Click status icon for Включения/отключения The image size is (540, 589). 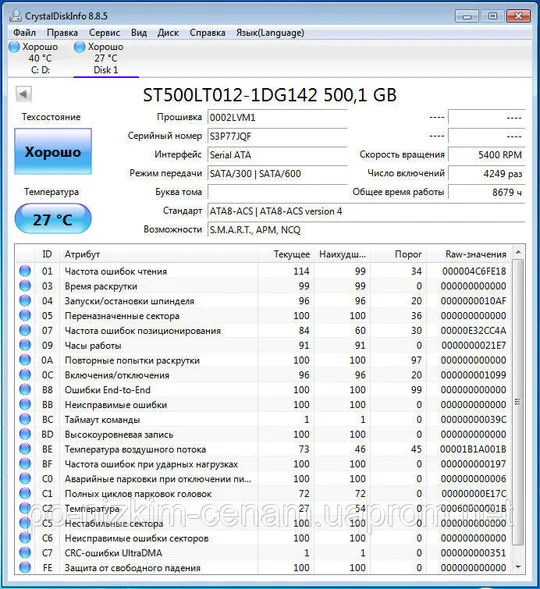(25, 375)
